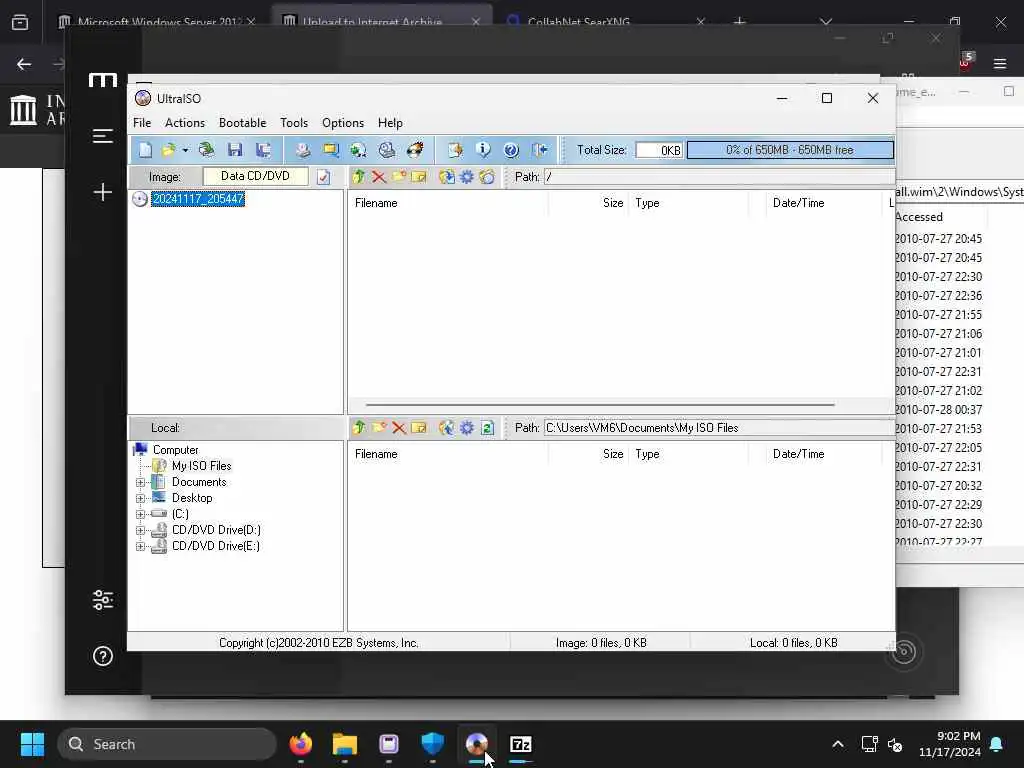Viewport: 1024px width, 768px height.
Task: Click New Folder icon in Local pane toolbar
Action: click(378, 428)
